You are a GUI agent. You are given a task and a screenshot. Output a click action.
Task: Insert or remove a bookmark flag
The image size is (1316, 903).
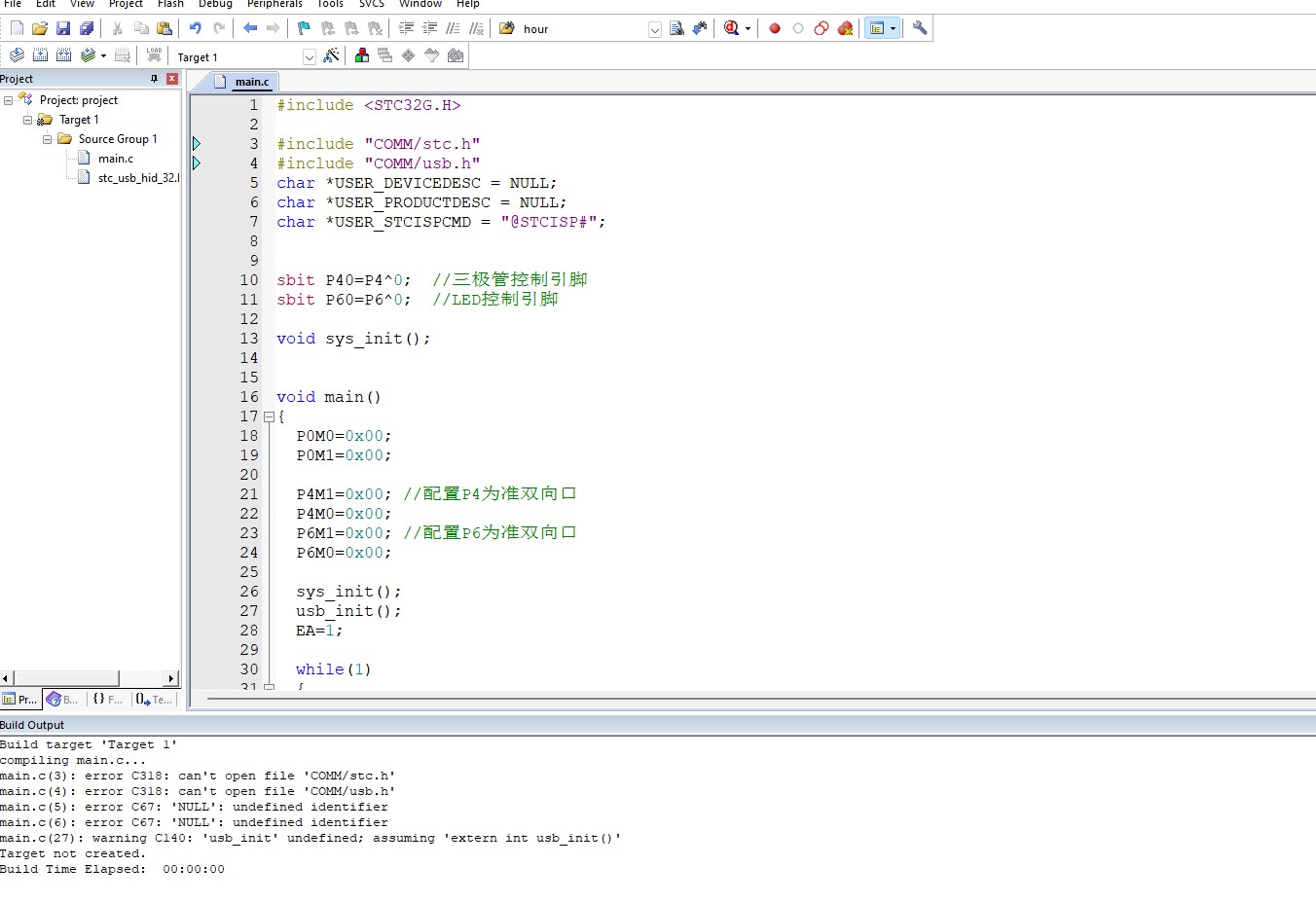tap(304, 28)
